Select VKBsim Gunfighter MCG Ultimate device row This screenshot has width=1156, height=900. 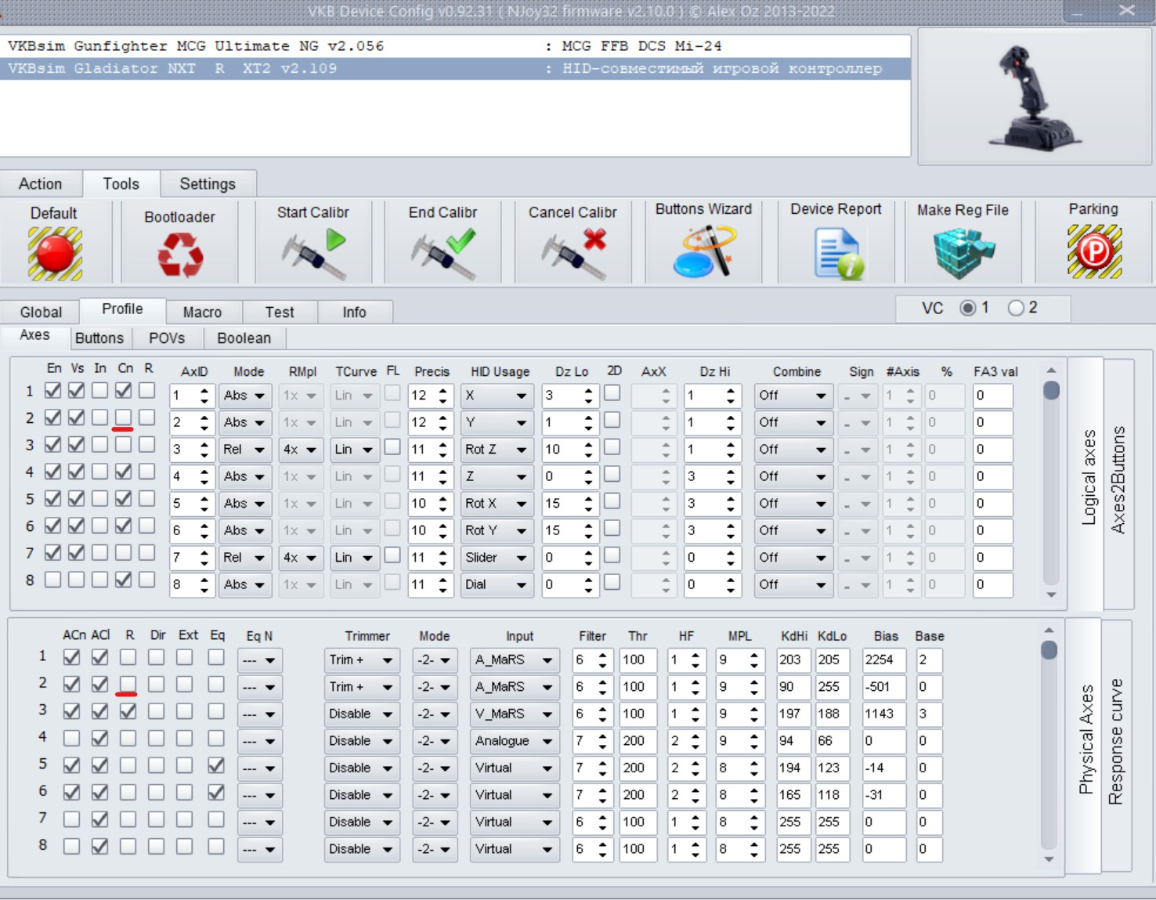point(455,46)
